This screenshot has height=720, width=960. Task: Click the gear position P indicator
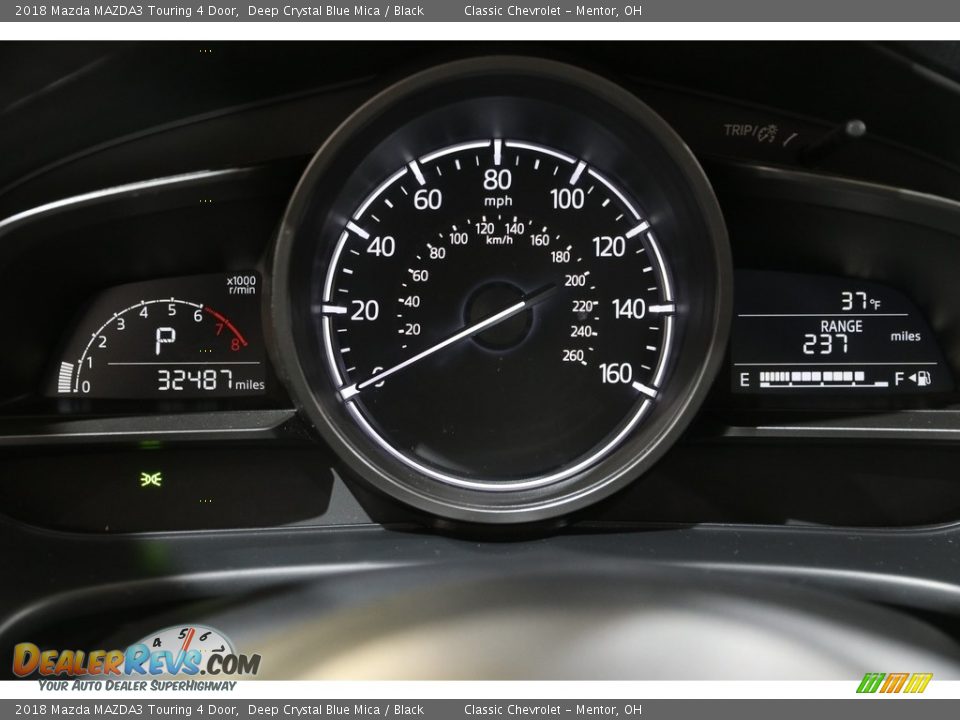pos(165,340)
